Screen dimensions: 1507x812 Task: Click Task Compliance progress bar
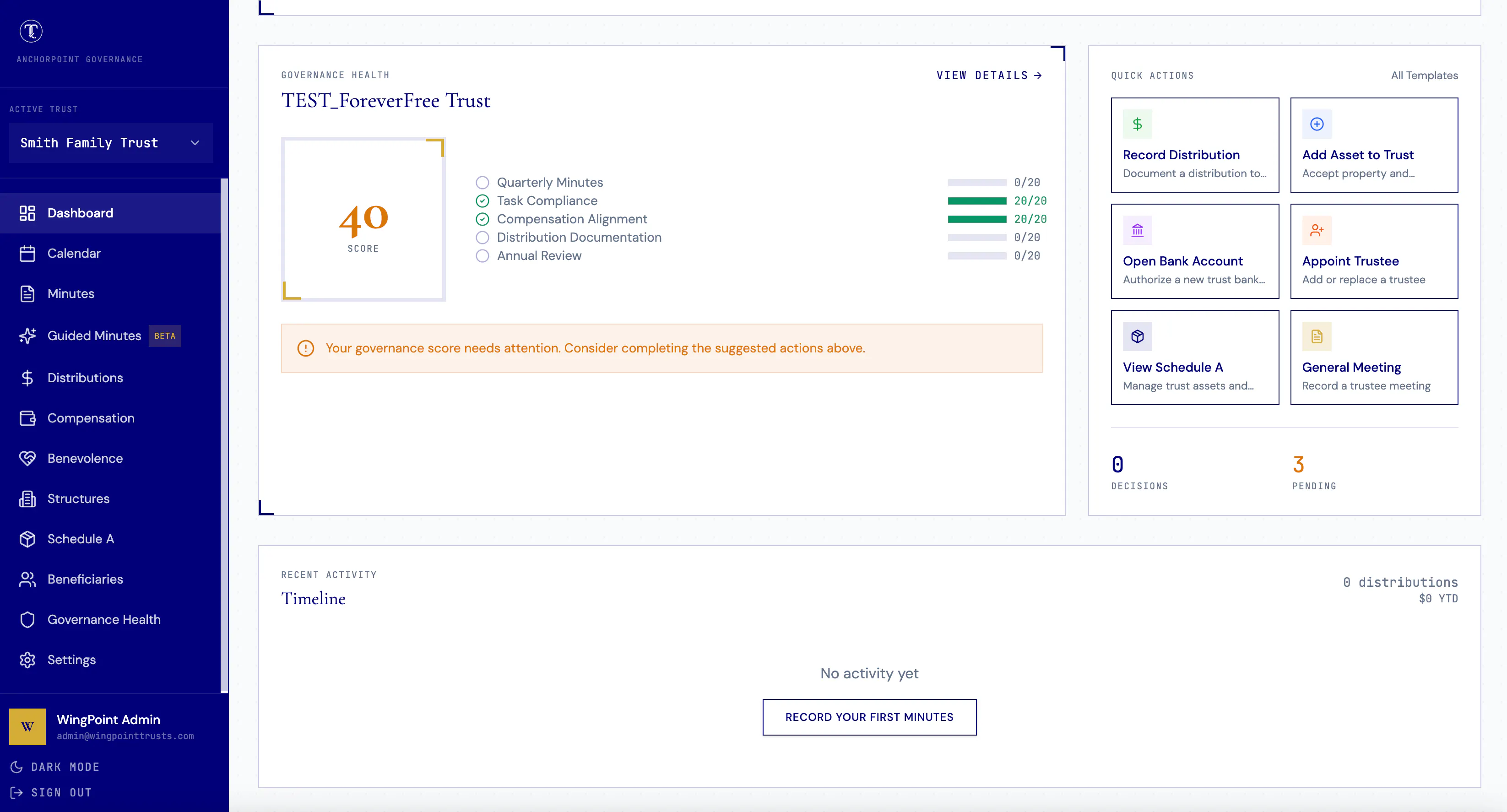click(977, 201)
